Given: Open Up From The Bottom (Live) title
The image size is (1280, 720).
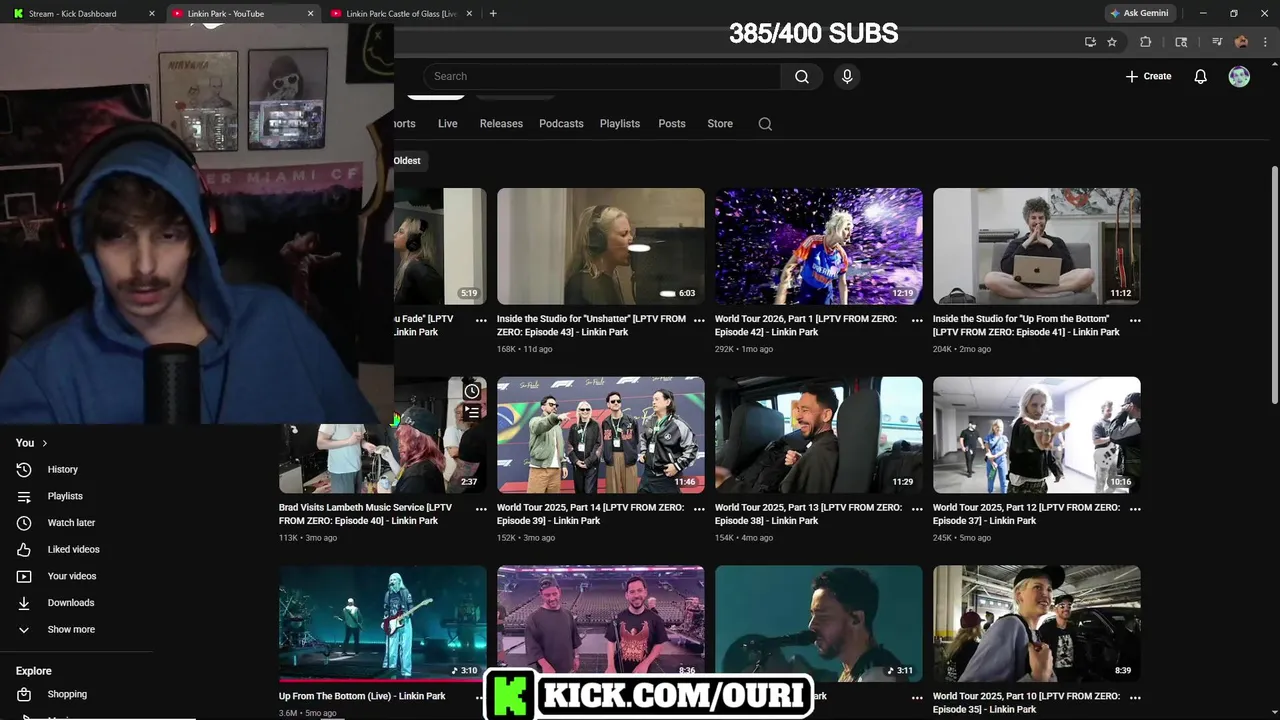Looking at the screenshot, I should point(362,696).
